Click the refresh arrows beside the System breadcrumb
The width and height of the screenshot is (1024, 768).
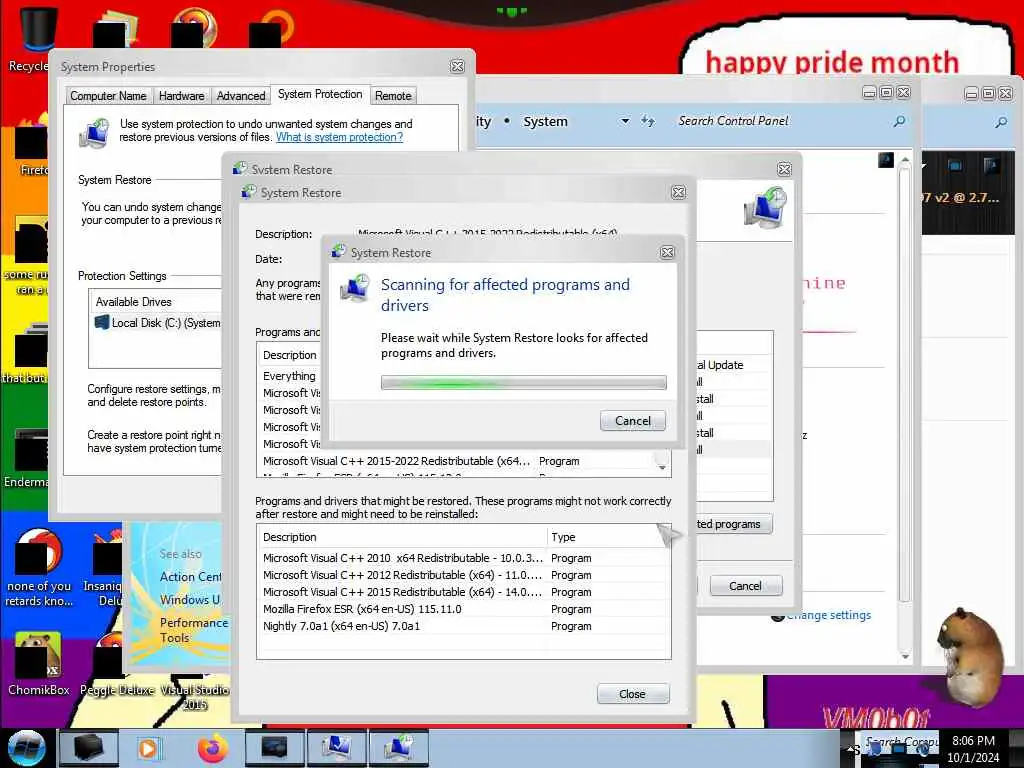pyautogui.click(x=647, y=121)
